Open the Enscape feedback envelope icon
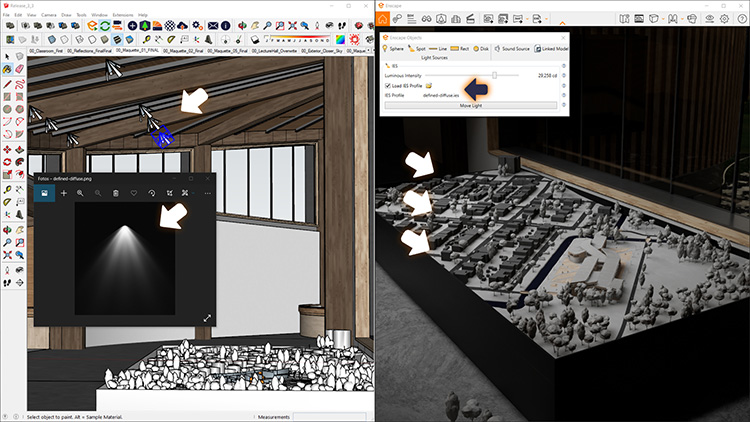 (213, 25)
